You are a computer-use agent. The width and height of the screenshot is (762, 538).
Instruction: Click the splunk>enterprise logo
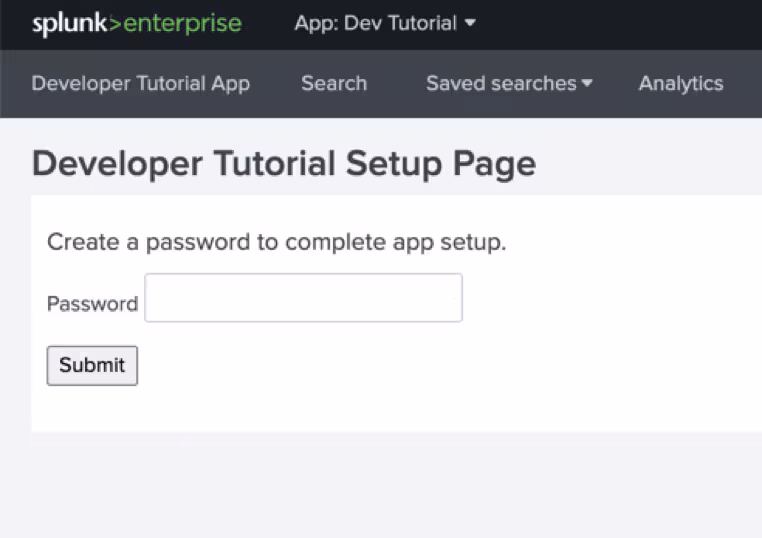(136, 24)
